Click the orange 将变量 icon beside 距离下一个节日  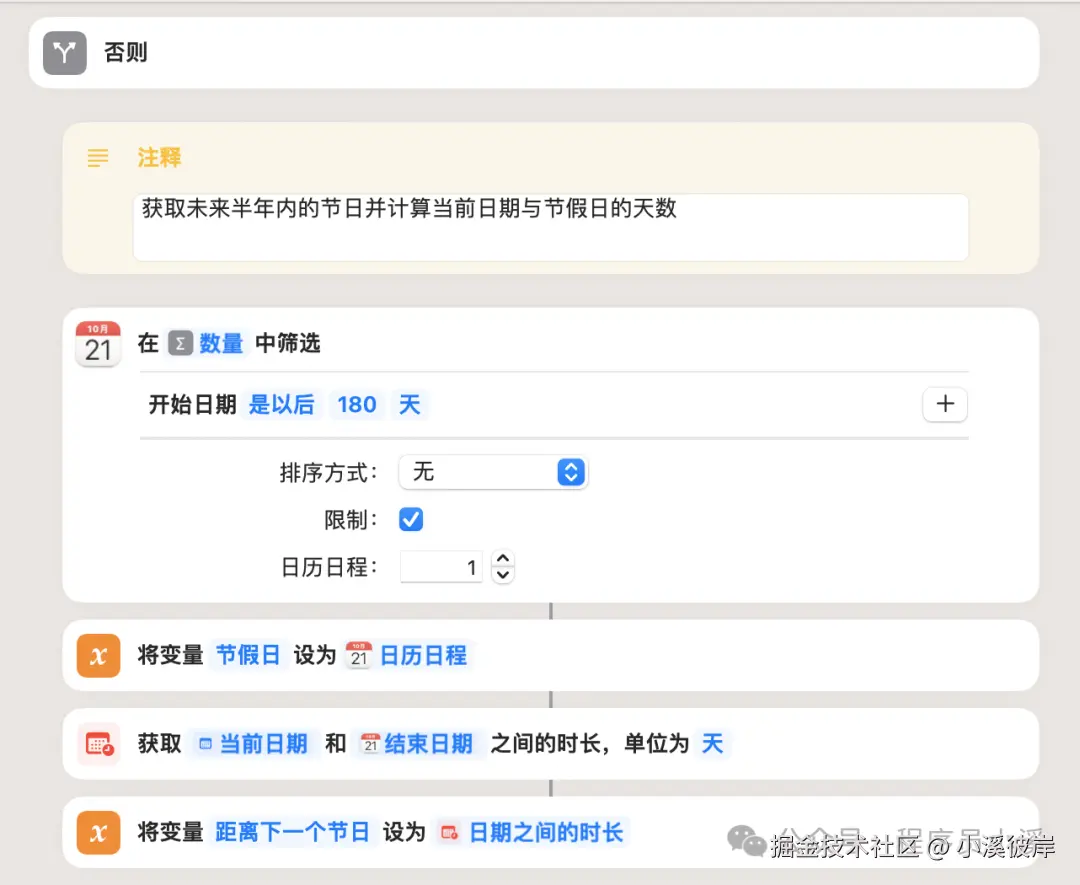97,832
